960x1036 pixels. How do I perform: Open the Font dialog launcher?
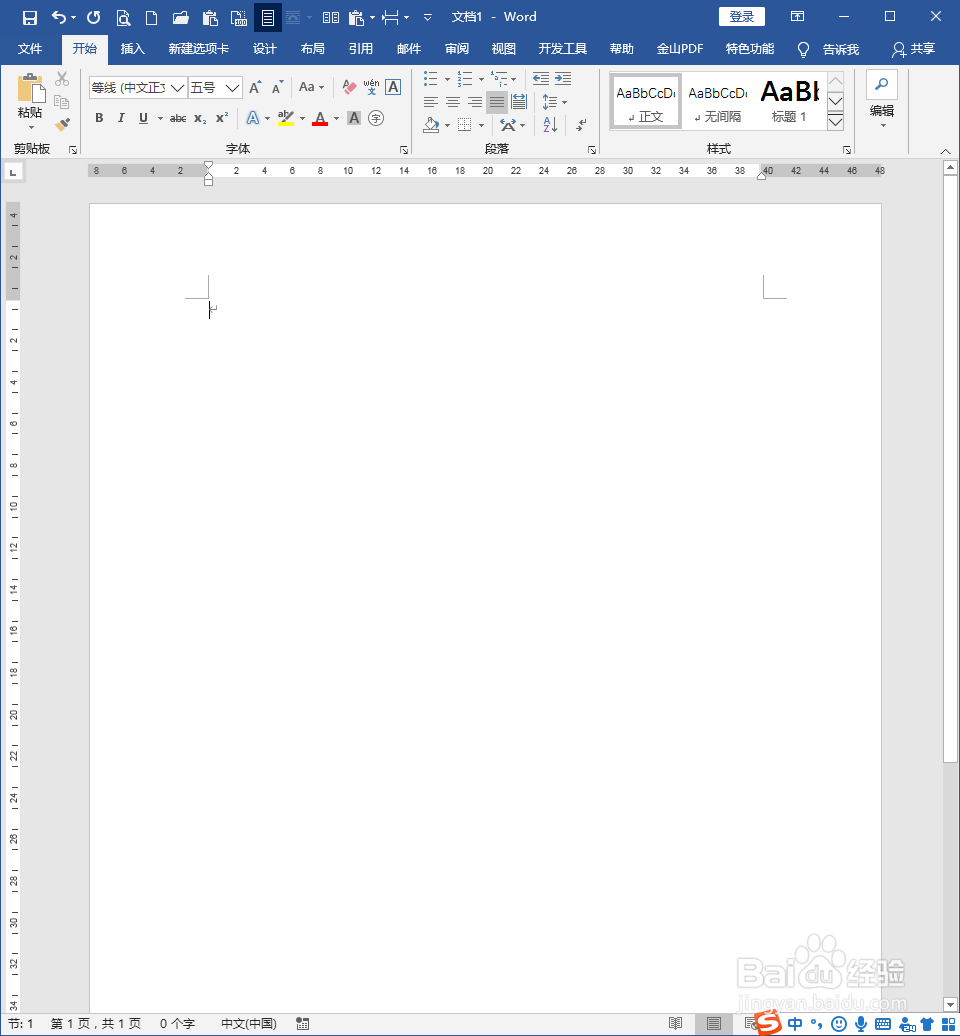point(404,150)
